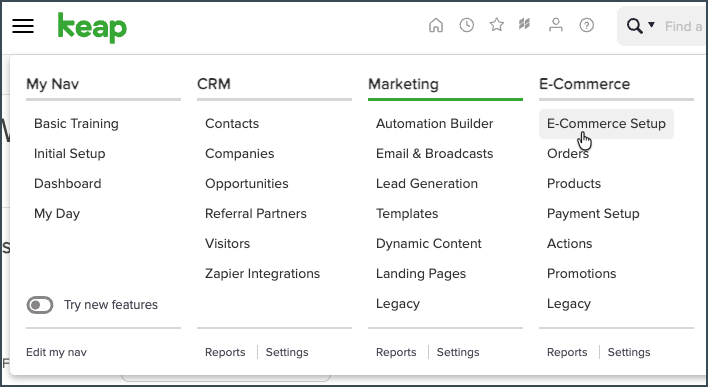
Task: Select Companies
Action: 240,154
